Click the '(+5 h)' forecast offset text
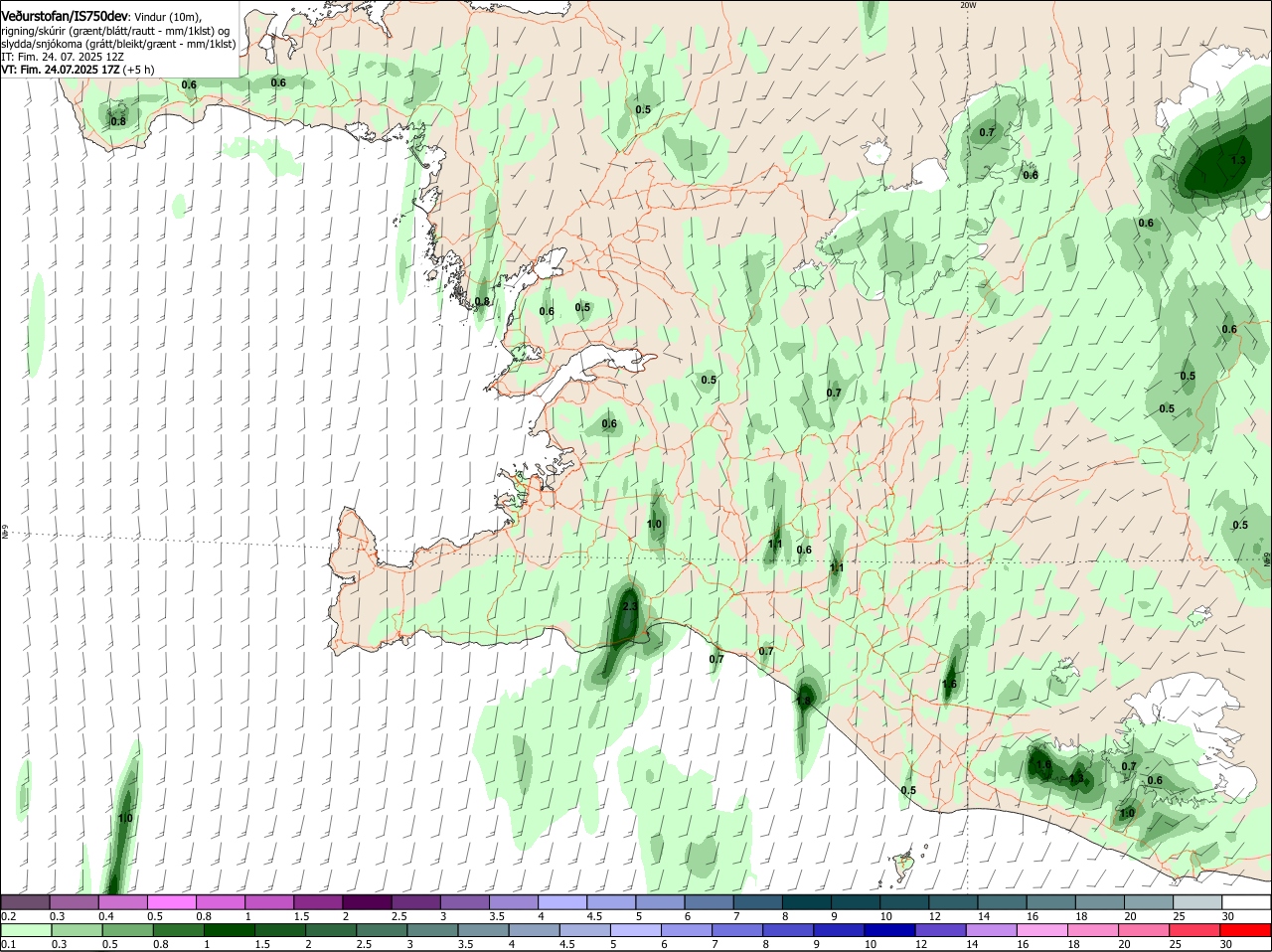 tap(139, 71)
